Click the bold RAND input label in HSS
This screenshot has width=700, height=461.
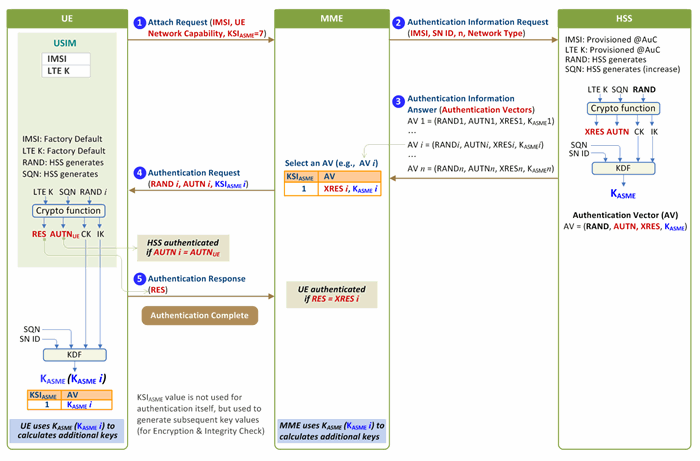644,90
